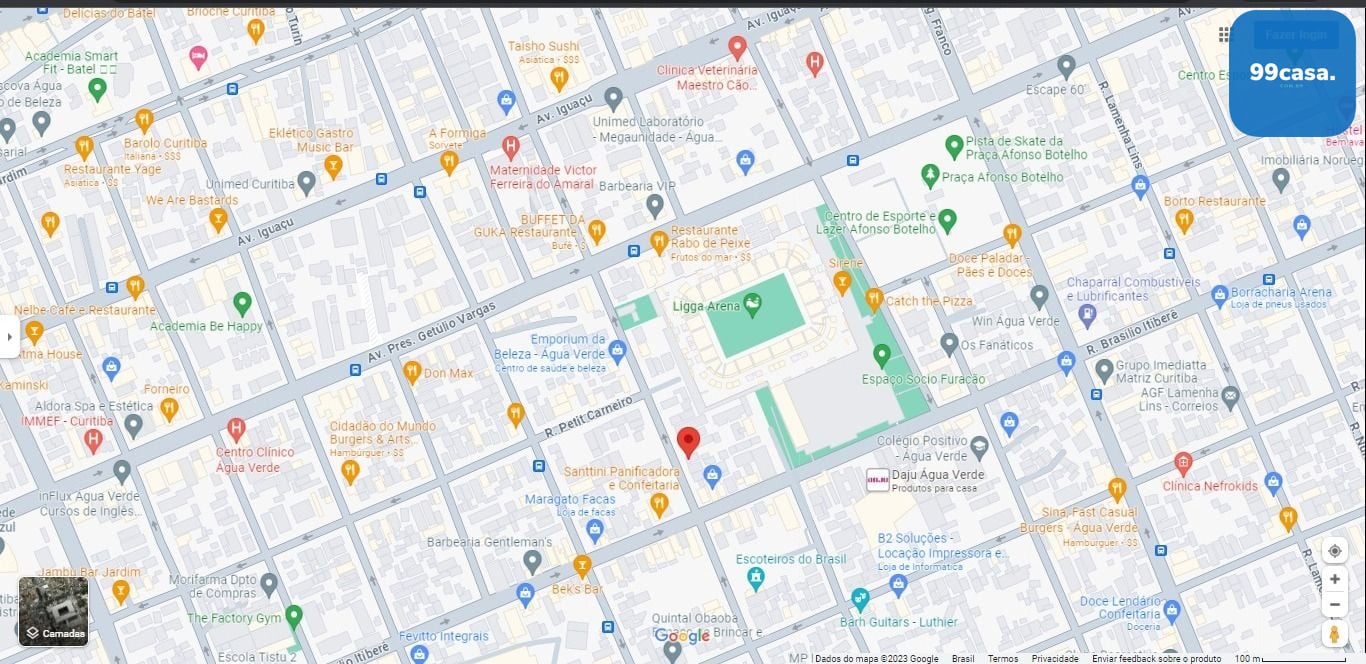Open Clínica Veterinária Maestro Cão pin
Screen dimensions: 1366x664
pyautogui.click(x=737, y=47)
